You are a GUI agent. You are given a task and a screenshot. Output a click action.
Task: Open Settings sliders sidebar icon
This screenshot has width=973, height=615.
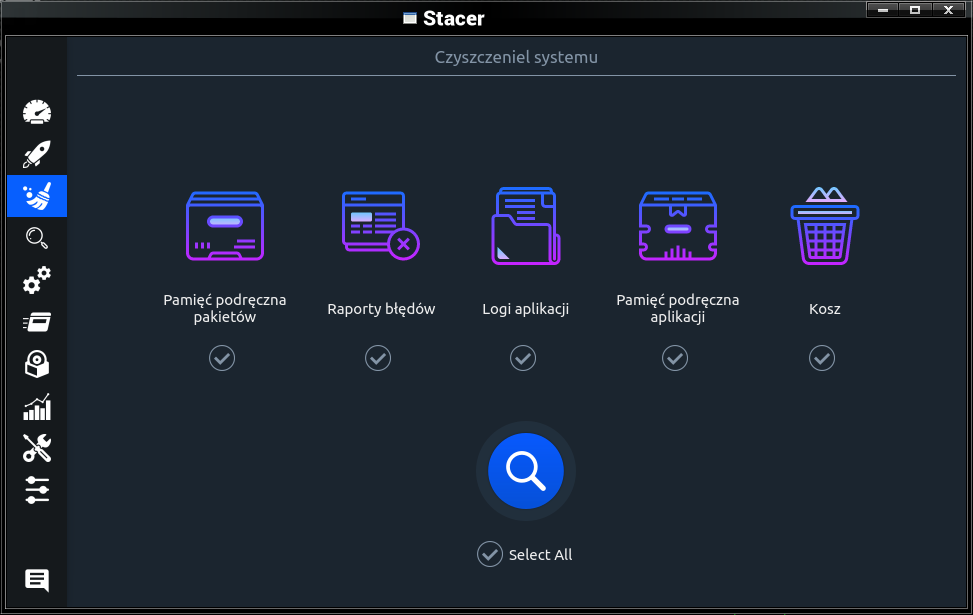tap(37, 490)
